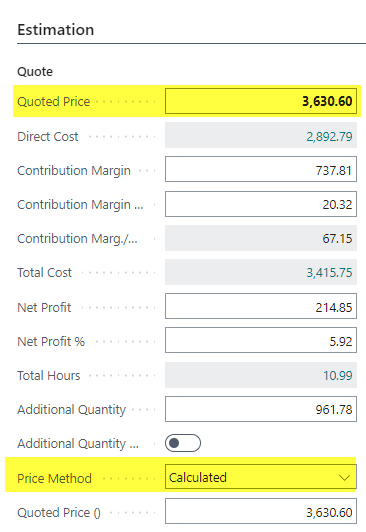Toggle the Additional Quantity switch
The width and height of the screenshot is (366, 532).
click(183, 443)
